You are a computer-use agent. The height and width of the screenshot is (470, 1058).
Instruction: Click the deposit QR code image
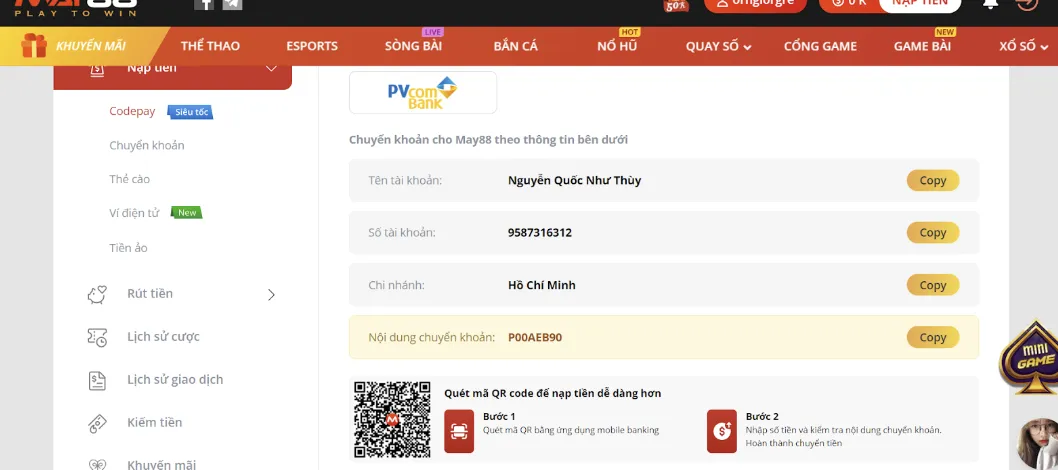[392, 419]
